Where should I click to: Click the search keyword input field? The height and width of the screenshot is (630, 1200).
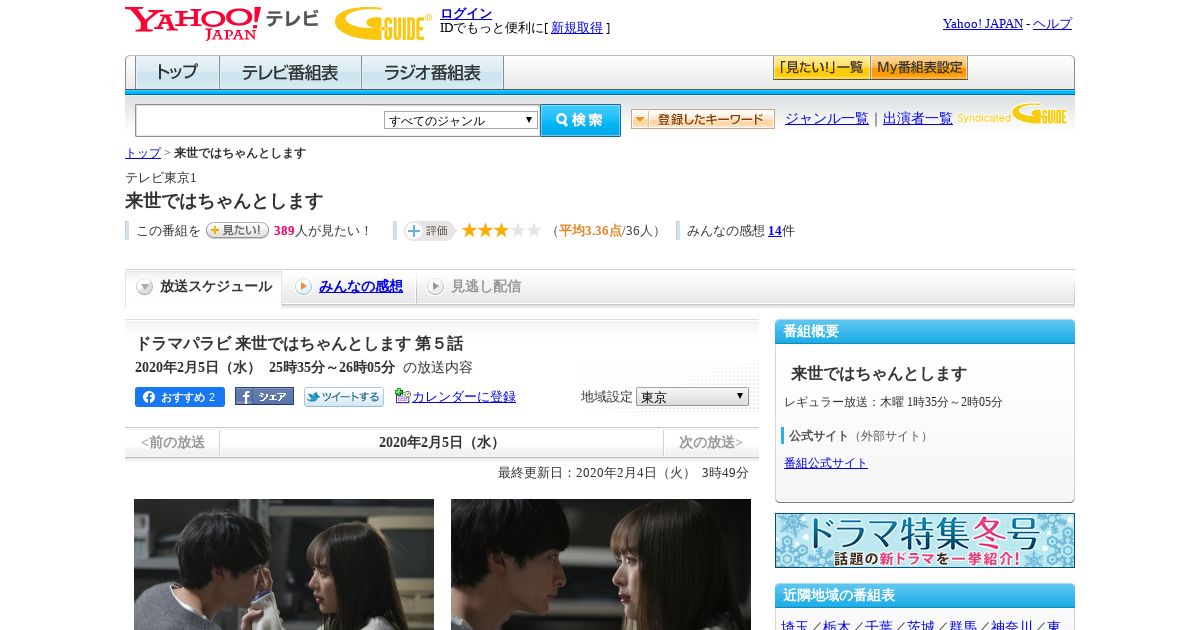click(x=260, y=120)
